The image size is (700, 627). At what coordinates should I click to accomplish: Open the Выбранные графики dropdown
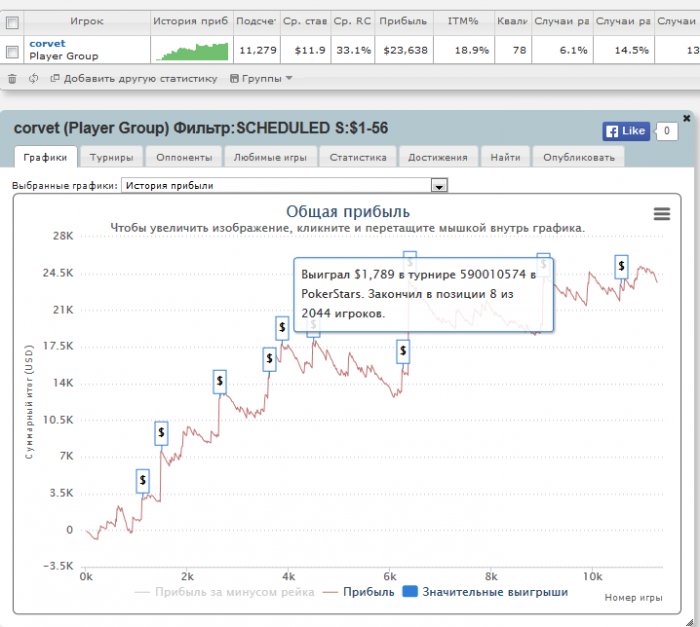tap(438, 185)
